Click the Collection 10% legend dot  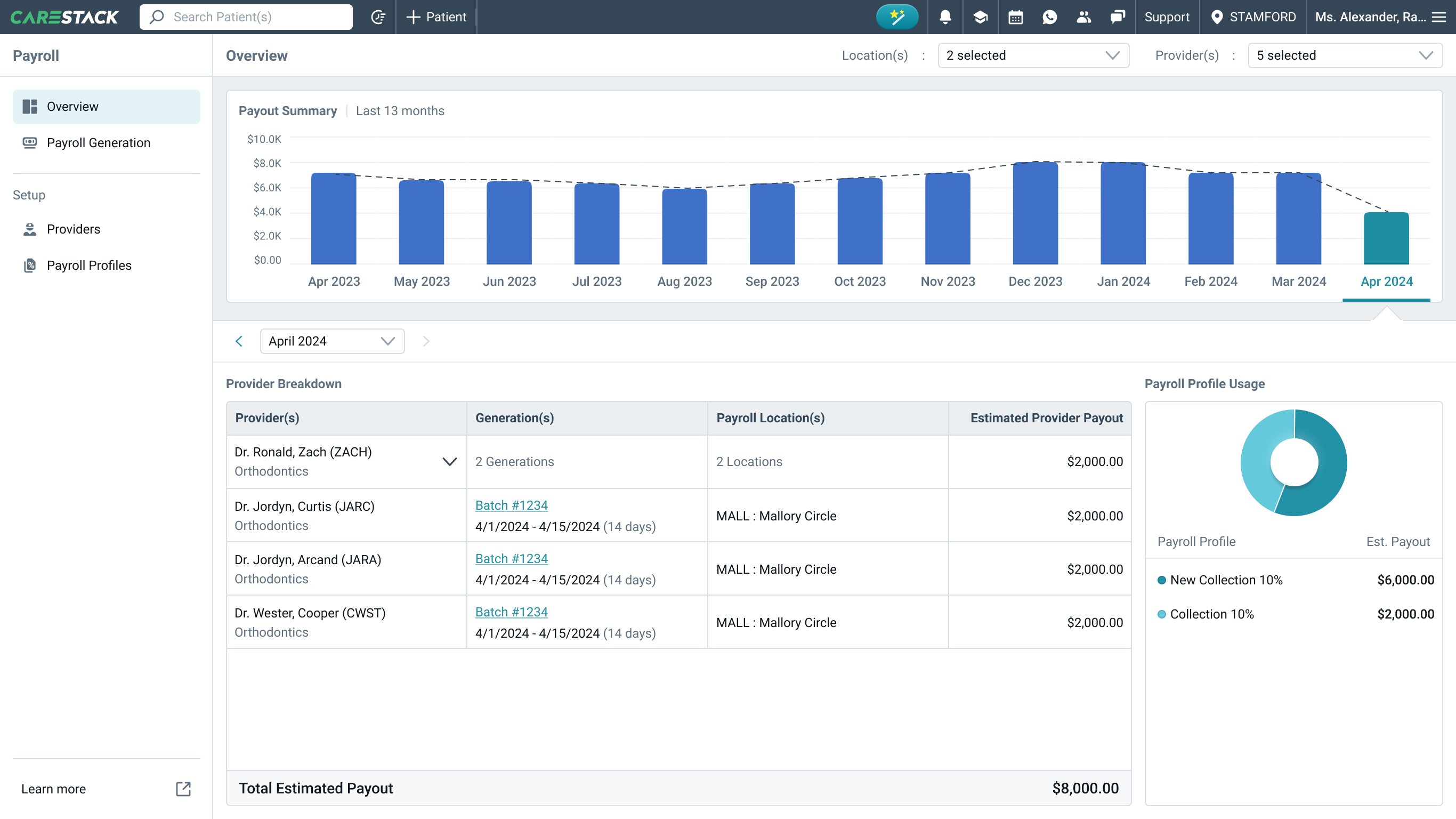coord(1161,614)
